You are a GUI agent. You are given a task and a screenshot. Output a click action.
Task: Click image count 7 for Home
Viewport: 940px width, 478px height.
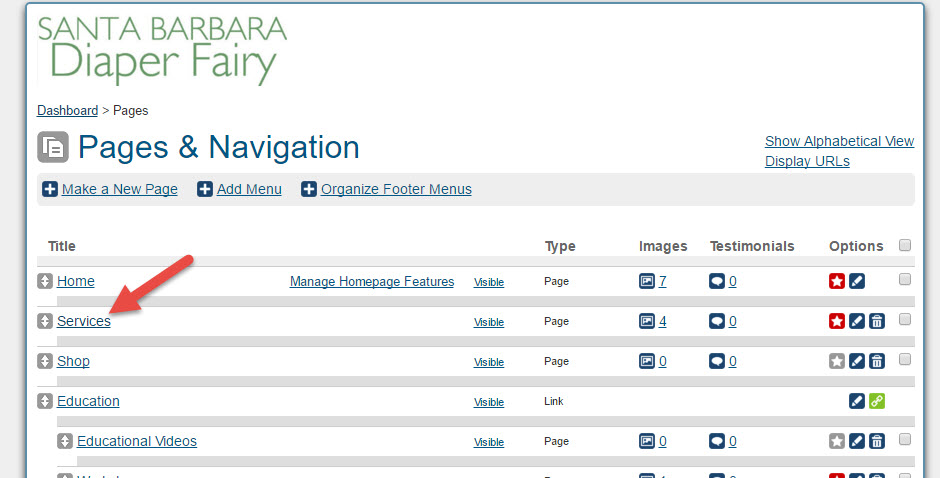coord(662,281)
